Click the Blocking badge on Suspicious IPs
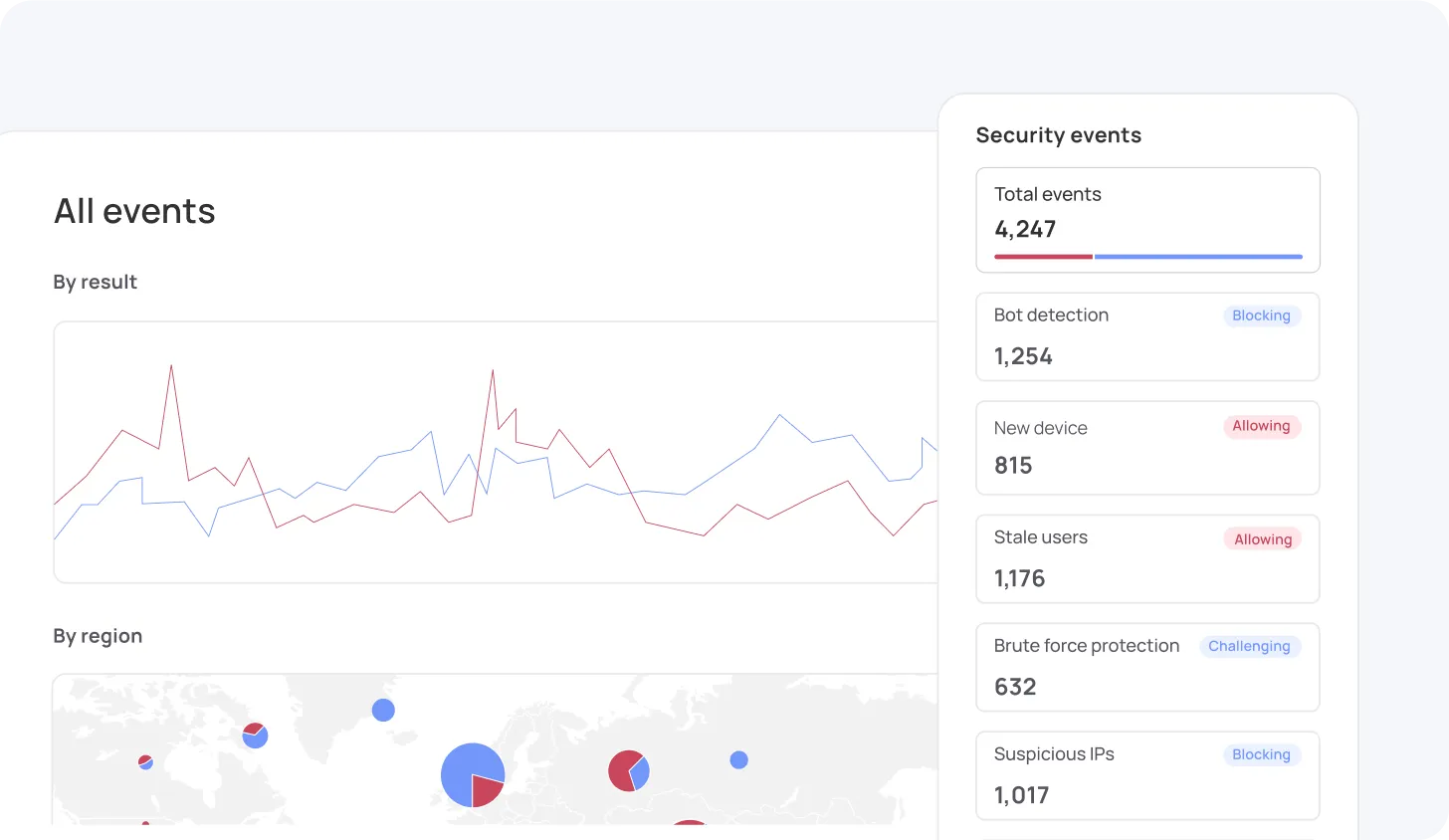1449x840 pixels. (1261, 754)
